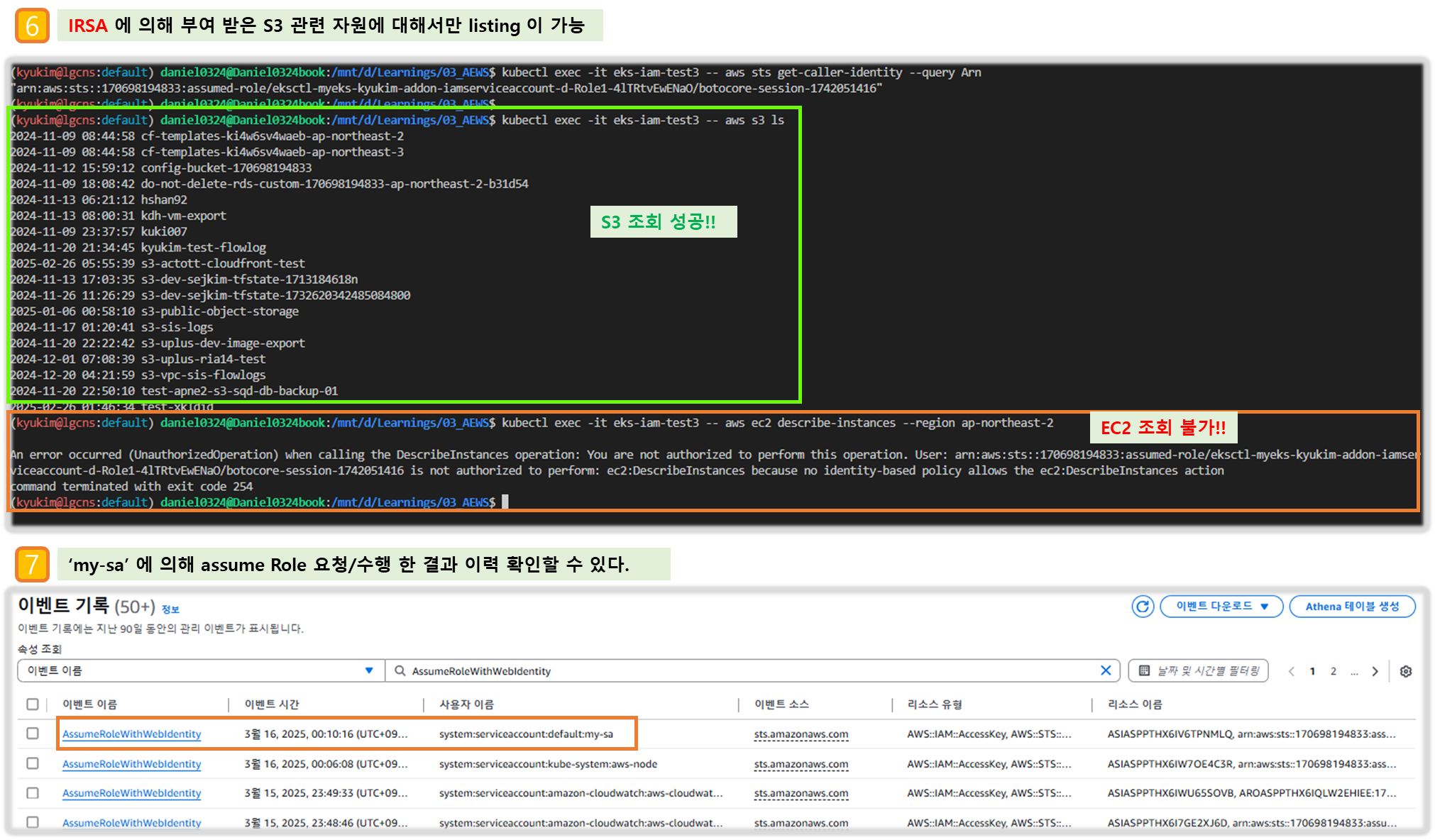The width and height of the screenshot is (1435, 840).
Task: Go to next page arrow
Action: [1375, 671]
